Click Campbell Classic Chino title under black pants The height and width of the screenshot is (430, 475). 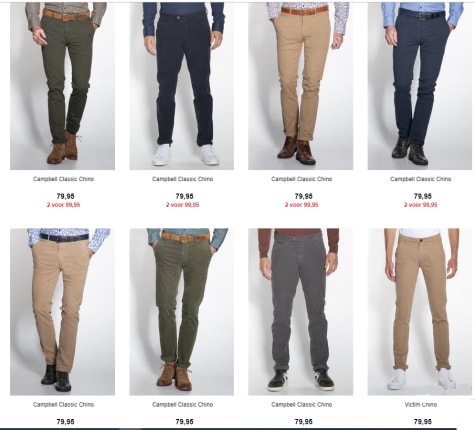click(183, 179)
